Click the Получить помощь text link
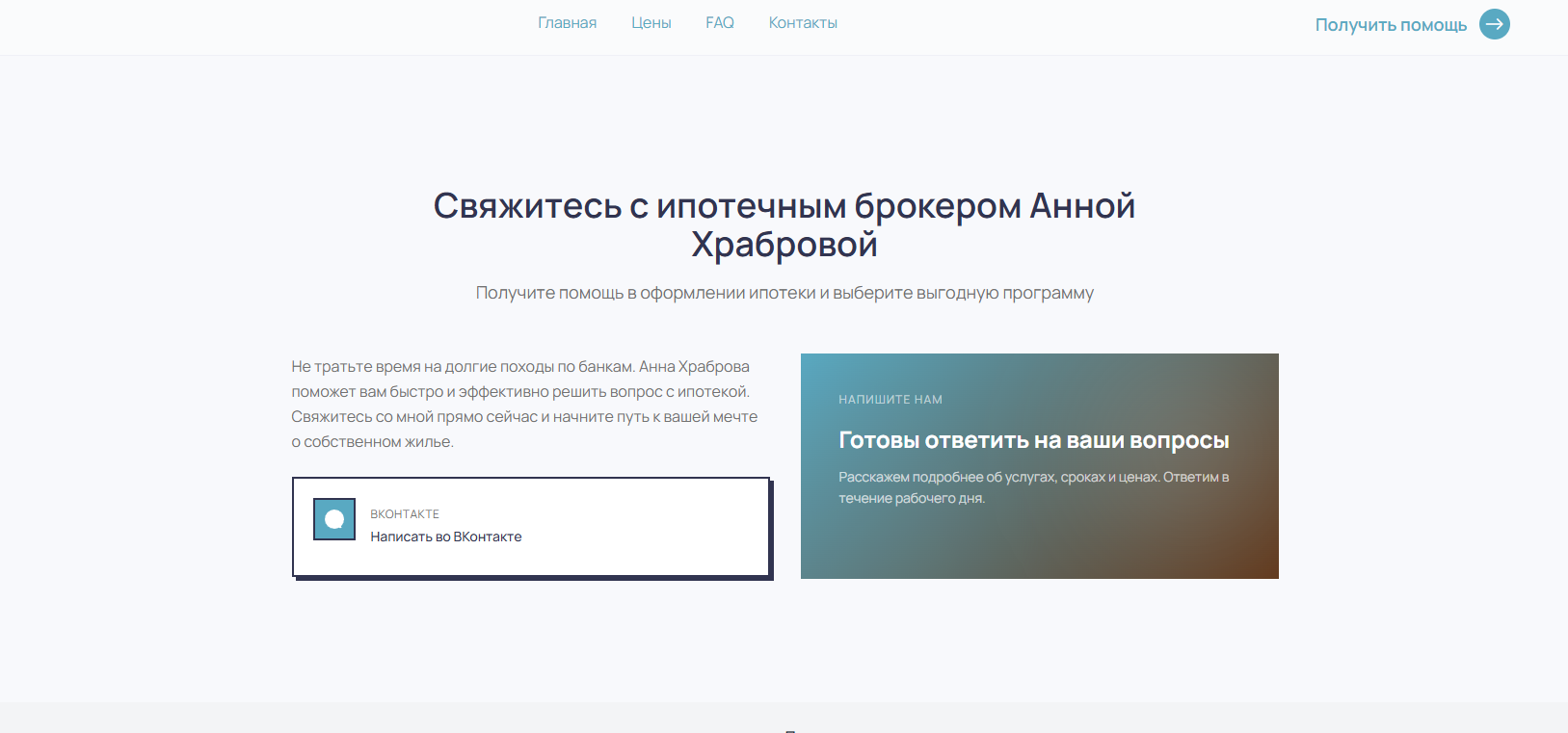Image resolution: width=1568 pixels, height=733 pixels. tap(1390, 25)
